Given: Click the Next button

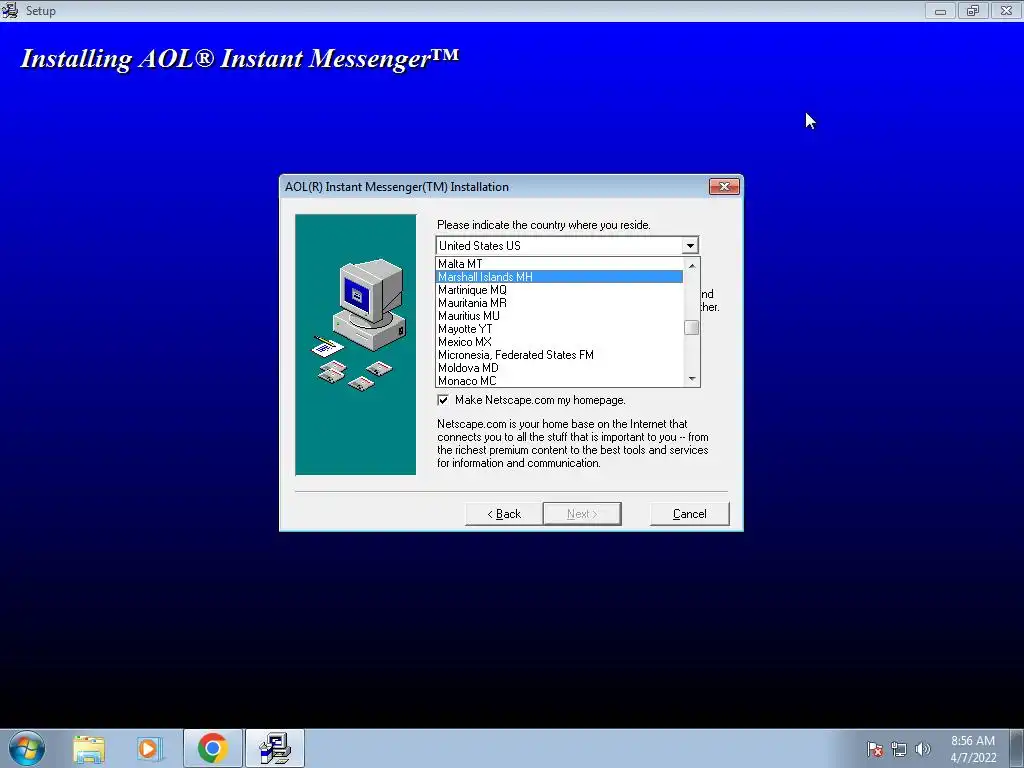Looking at the screenshot, I should tap(582, 514).
